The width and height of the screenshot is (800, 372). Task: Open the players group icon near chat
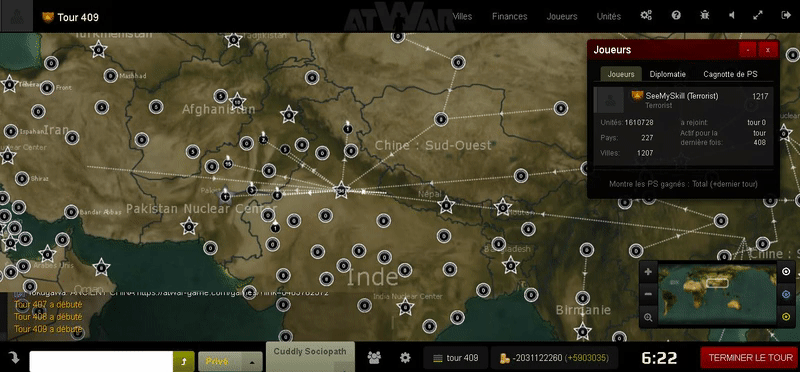[374, 358]
